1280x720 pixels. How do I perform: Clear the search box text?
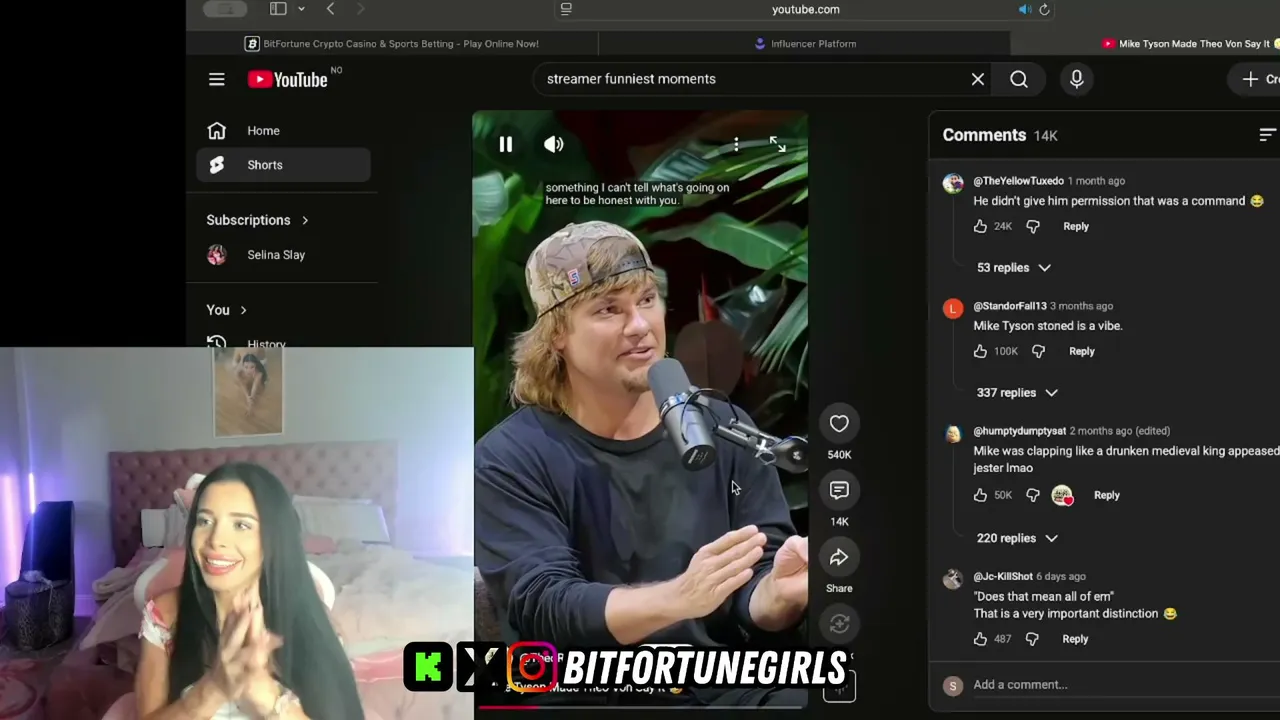pos(978,79)
